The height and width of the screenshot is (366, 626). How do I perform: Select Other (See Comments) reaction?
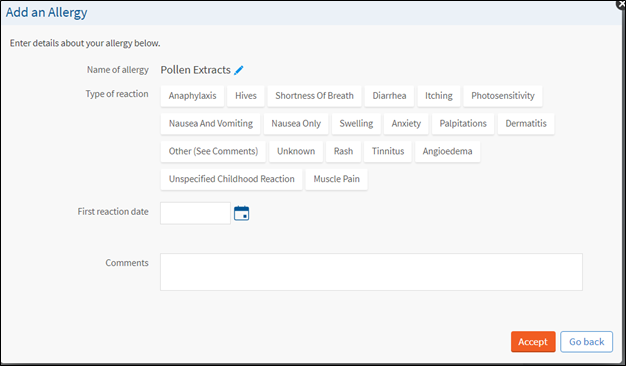click(x=213, y=151)
